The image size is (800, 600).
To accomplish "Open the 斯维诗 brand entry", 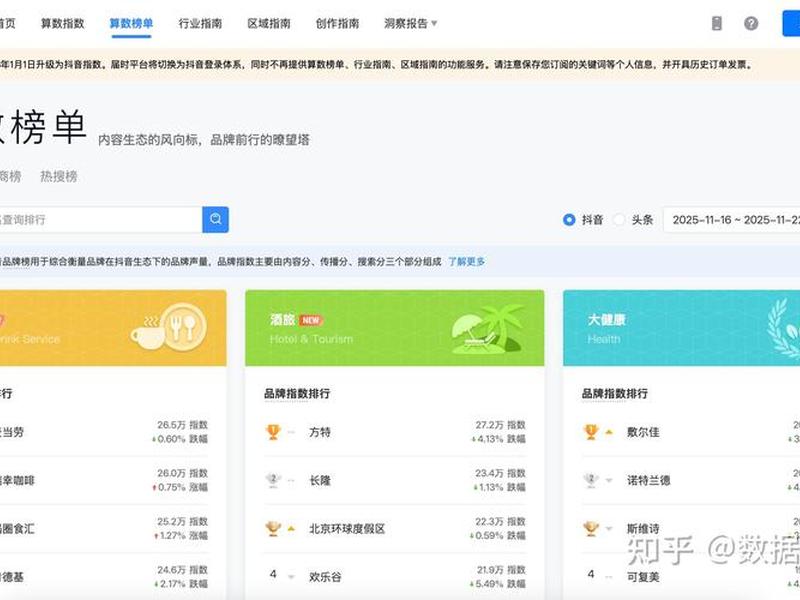I will pyautogui.click(x=643, y=529).
